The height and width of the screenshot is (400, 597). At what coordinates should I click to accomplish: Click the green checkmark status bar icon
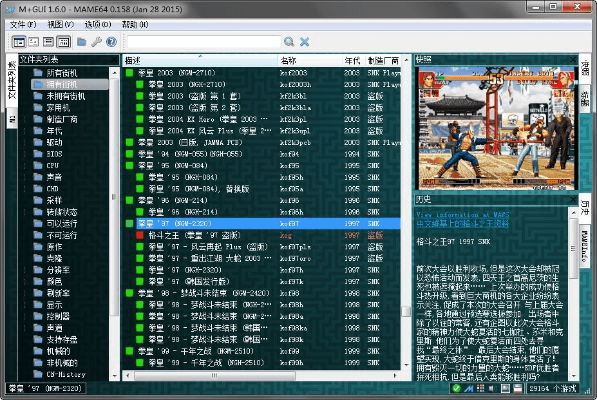click(x=457, y=389)
